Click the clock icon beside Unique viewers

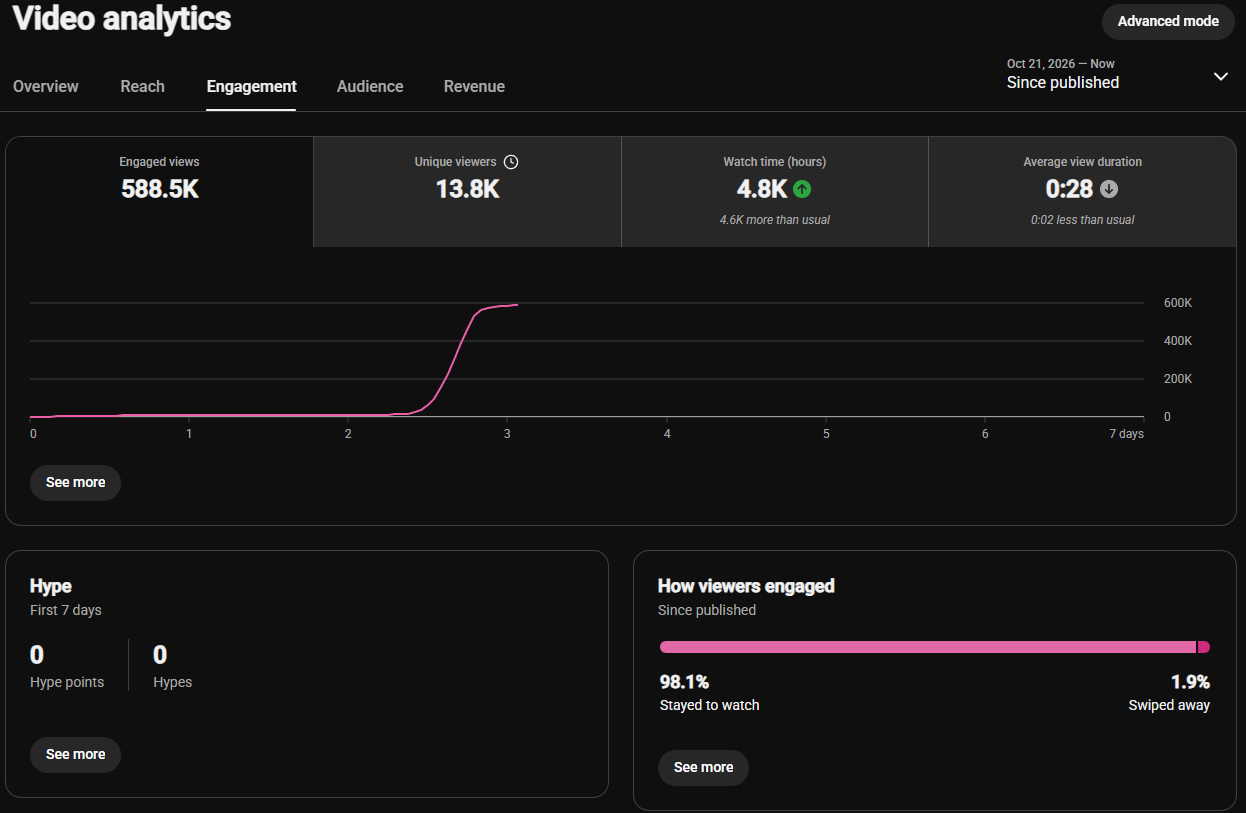[x=511, y=162]
